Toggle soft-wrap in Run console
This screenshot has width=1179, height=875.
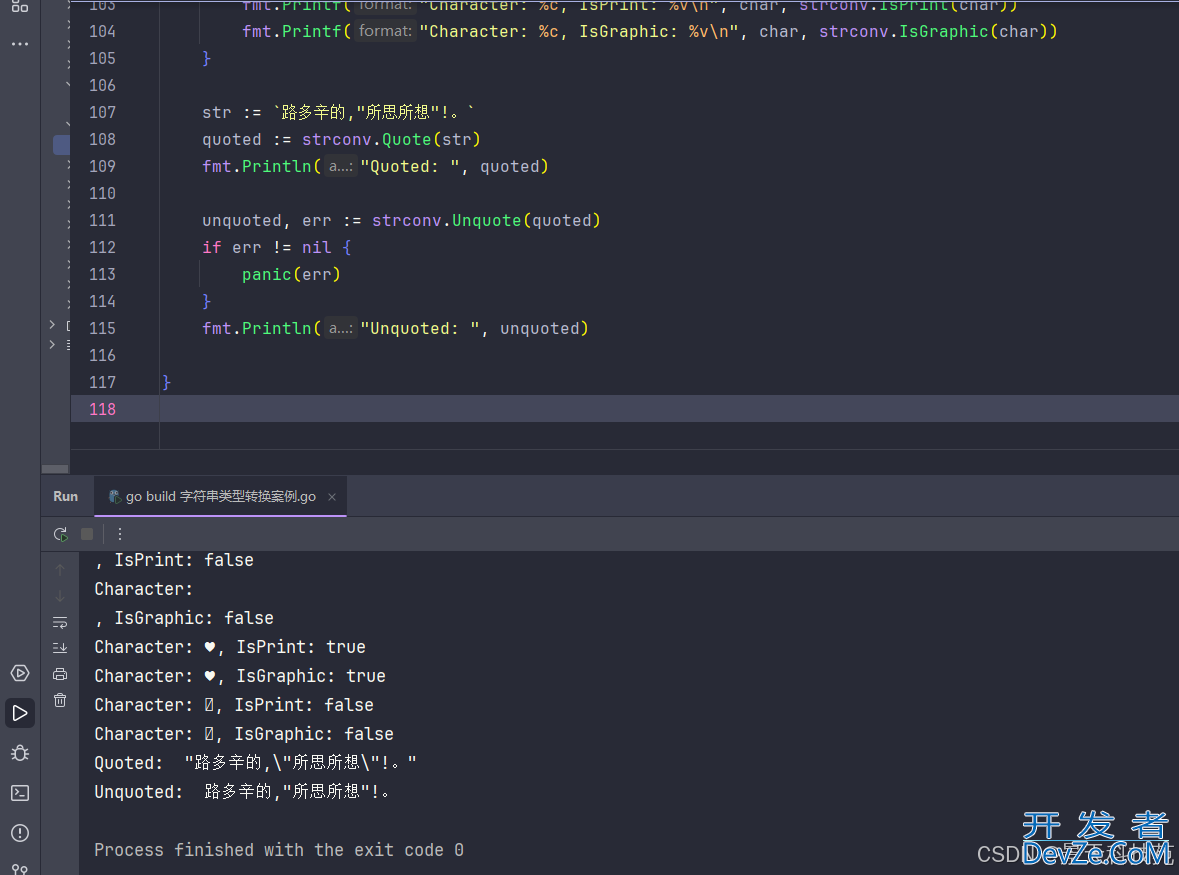[x=60, y=622]
